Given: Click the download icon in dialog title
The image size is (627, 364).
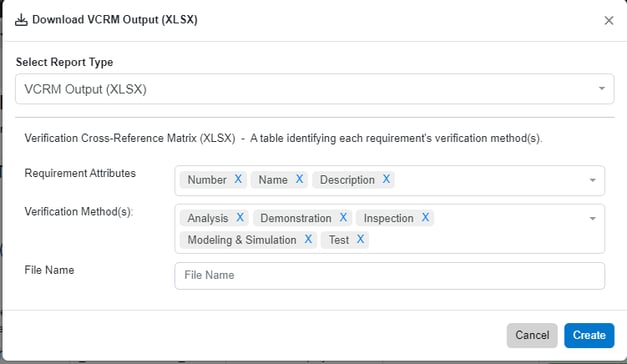Looking at the screenshot, I should 21,20.
